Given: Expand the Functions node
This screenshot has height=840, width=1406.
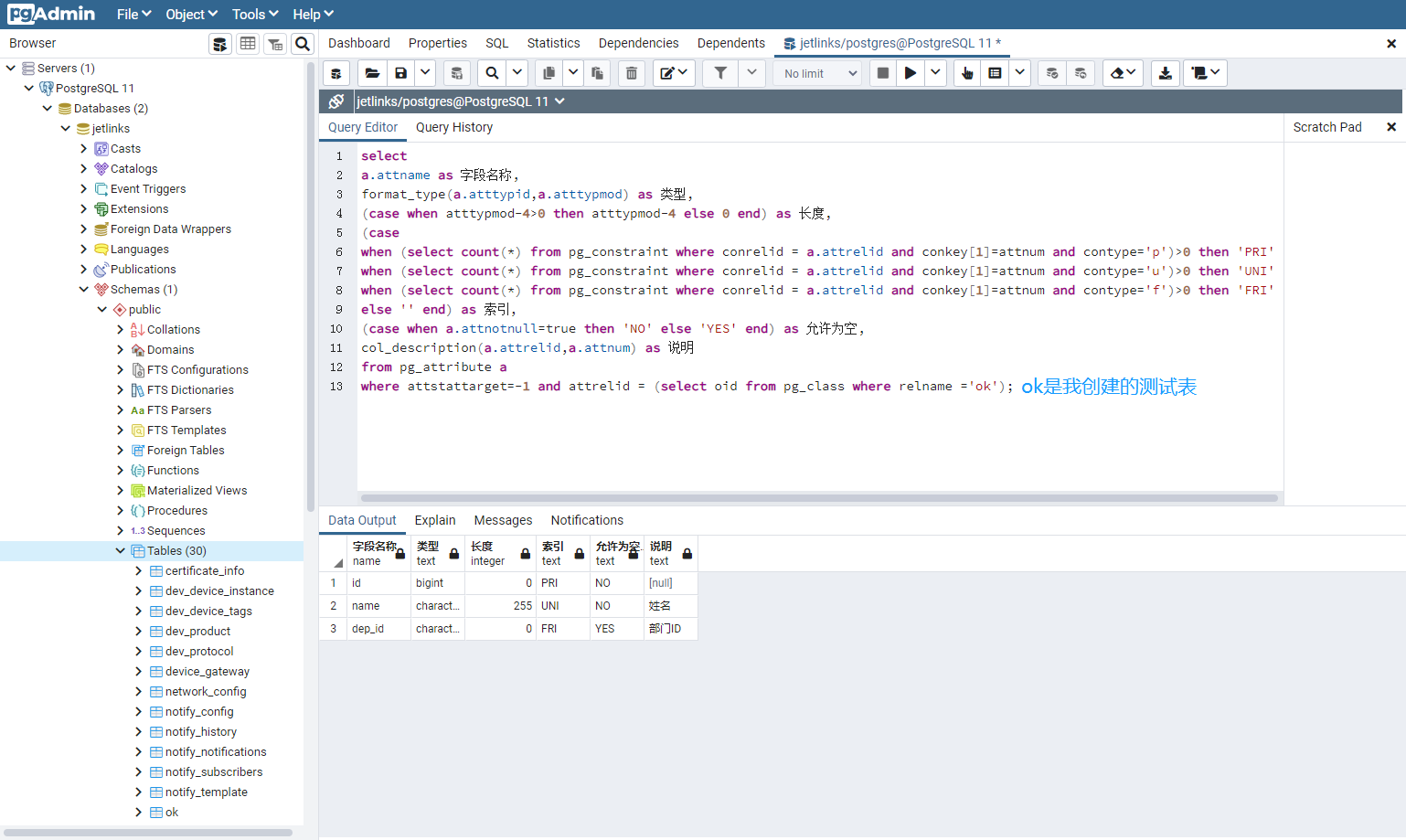Looking at the screenshot, I should (x=121, y=470).
